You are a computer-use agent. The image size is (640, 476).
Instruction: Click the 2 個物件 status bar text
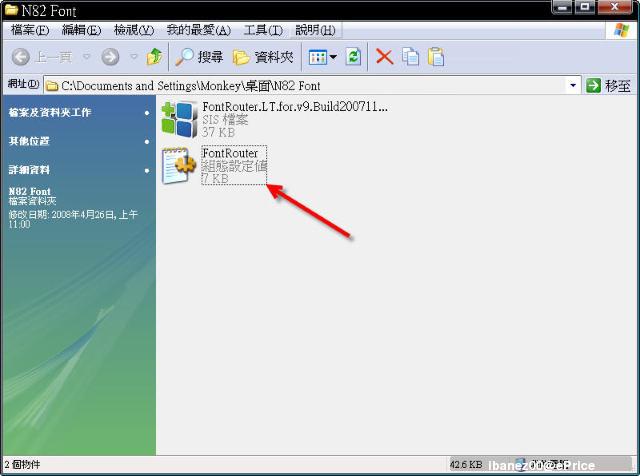(x=22, y=465)
